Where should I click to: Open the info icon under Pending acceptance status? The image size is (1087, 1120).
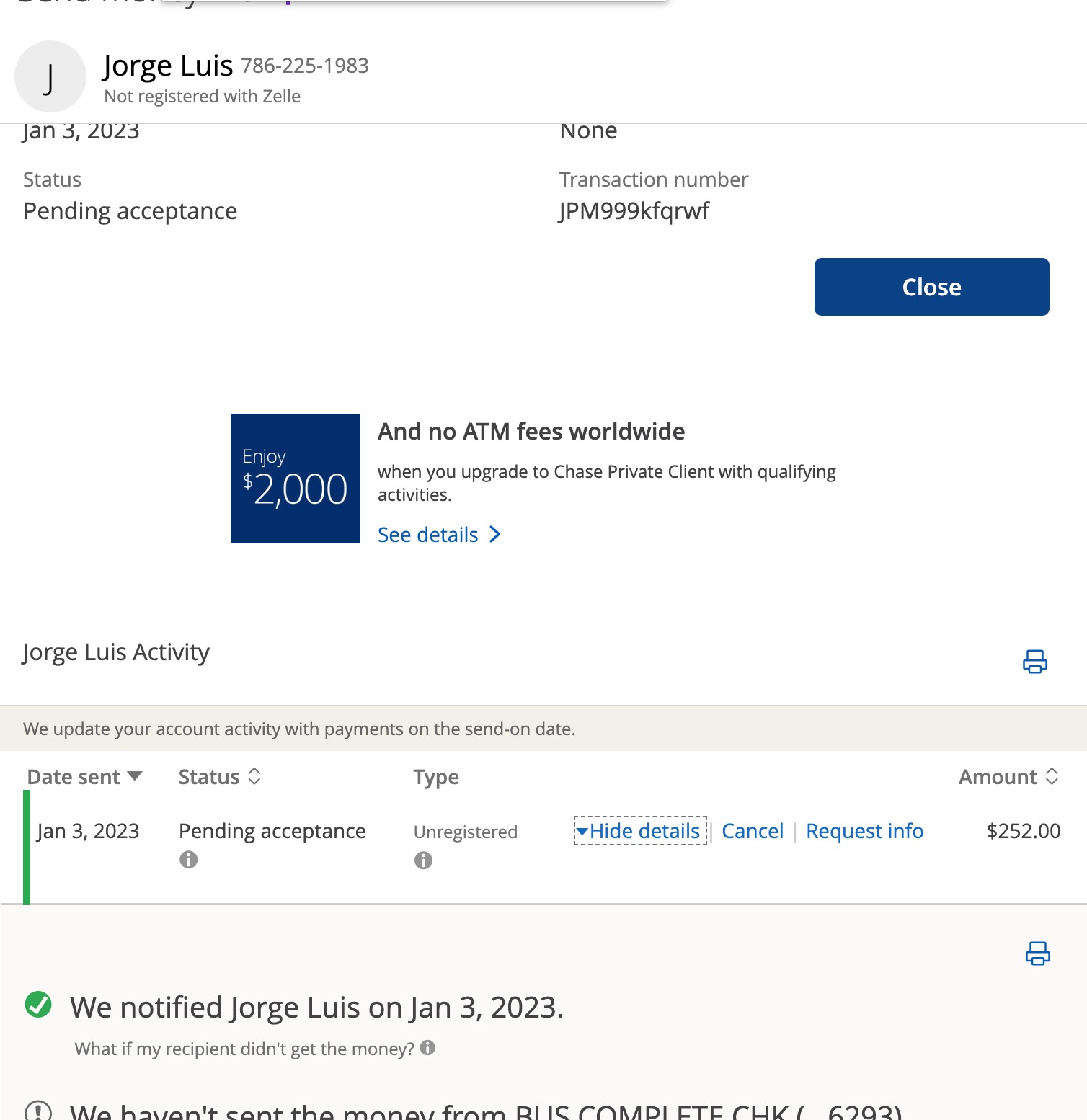[x=188, y=860]
